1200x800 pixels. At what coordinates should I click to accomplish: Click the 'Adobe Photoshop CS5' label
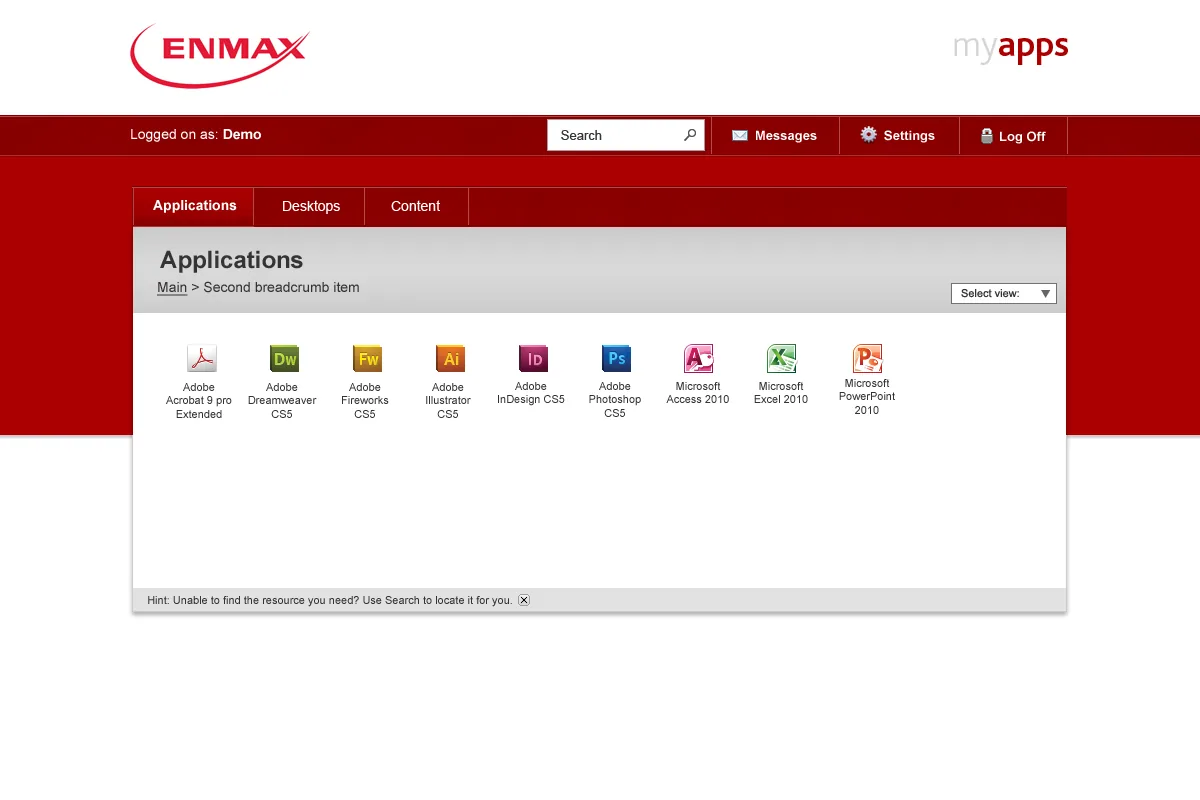coord(615,400)
